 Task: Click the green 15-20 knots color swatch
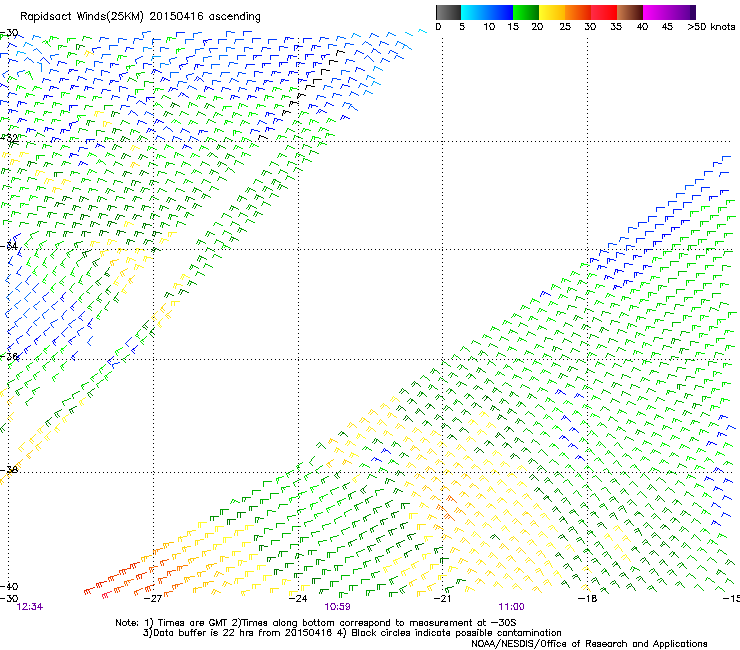[x=526, y=12]
